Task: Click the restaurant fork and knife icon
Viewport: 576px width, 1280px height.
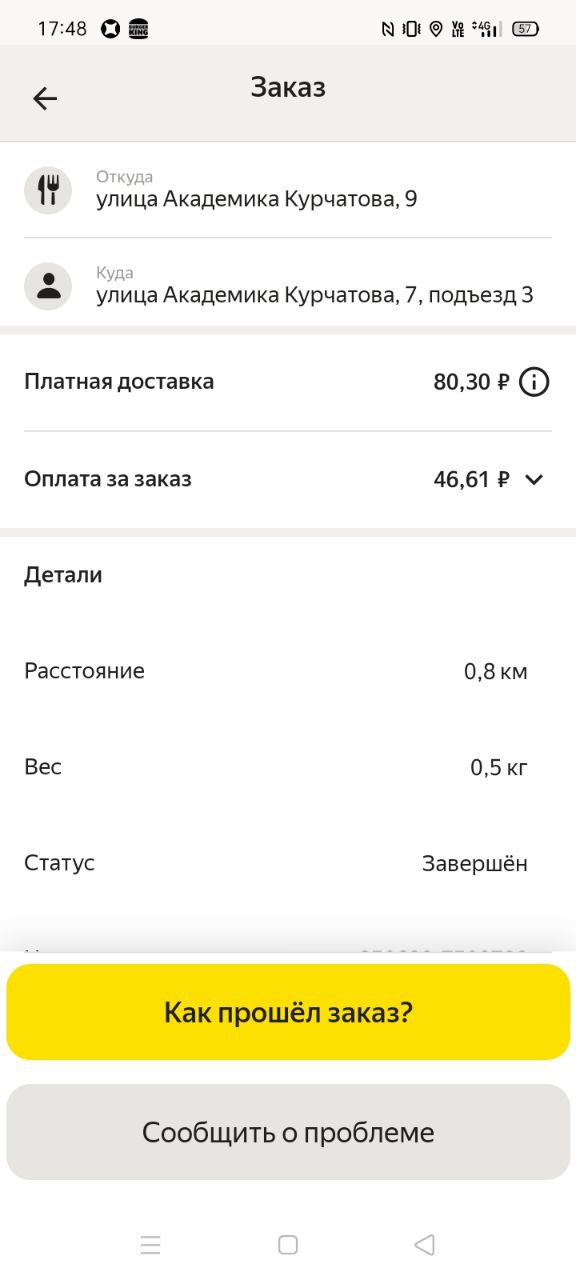Action: (48, 190)
